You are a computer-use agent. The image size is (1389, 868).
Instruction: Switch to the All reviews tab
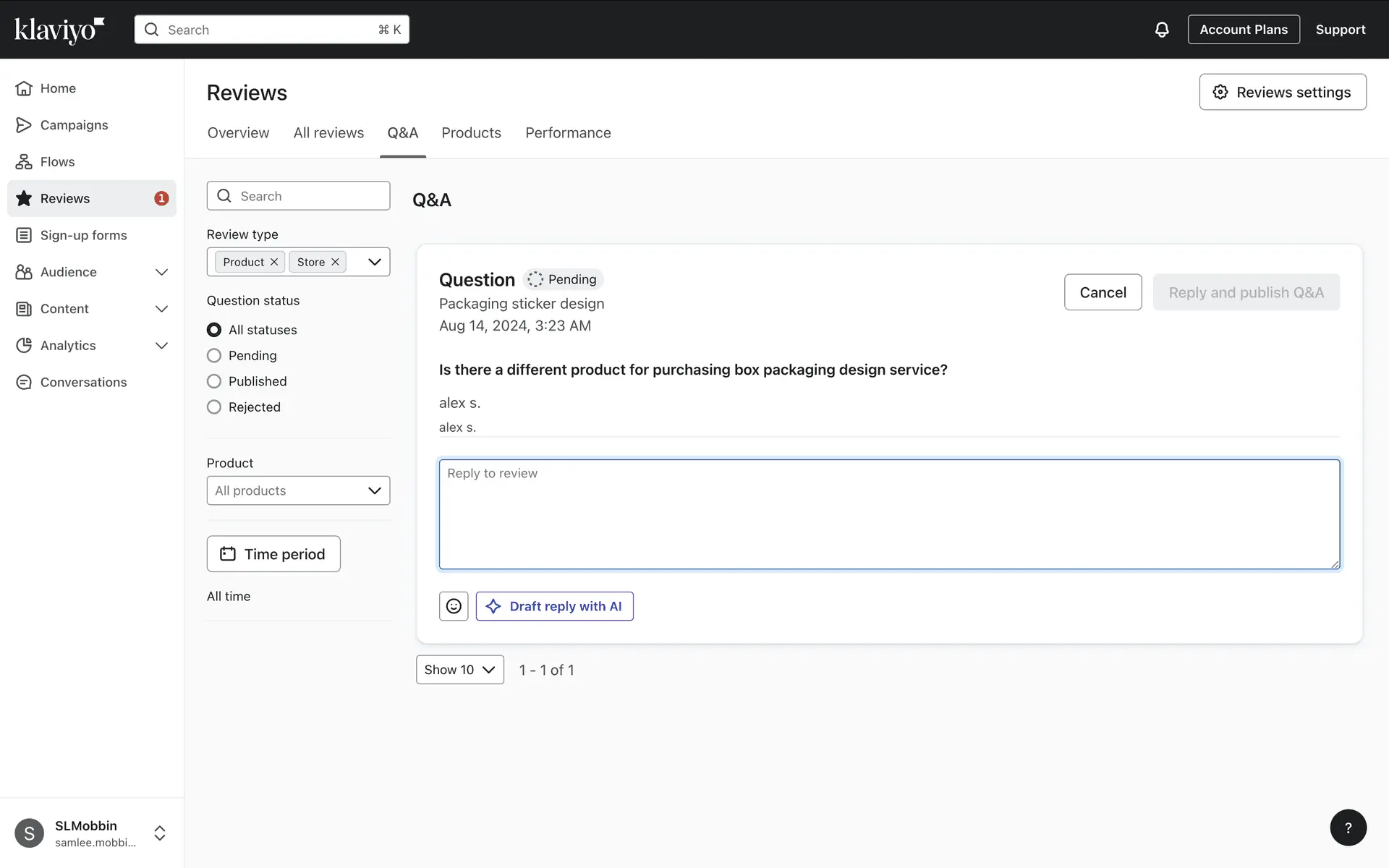tap(328, 133)
